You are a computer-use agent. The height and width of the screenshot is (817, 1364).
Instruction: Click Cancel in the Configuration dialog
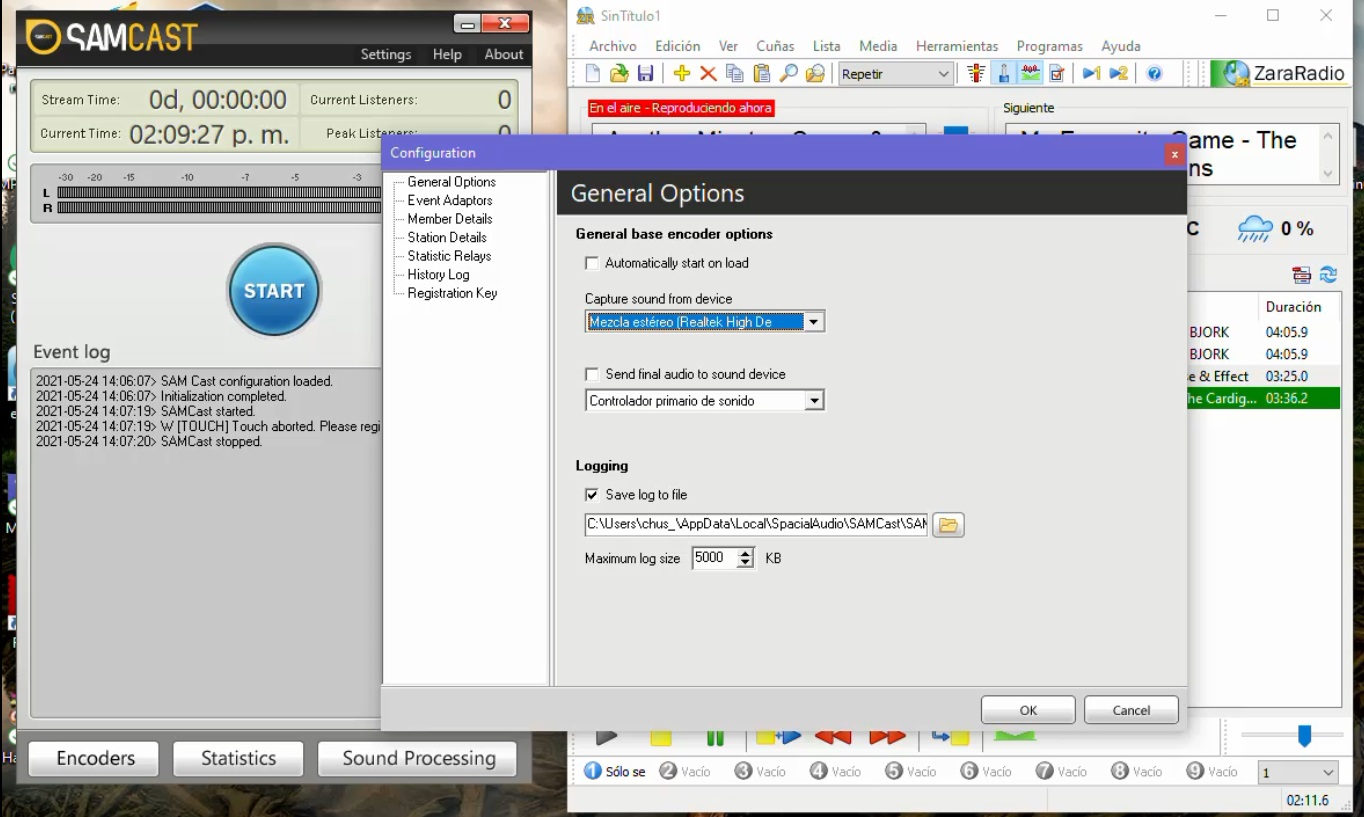click(x=1131, y=710)
